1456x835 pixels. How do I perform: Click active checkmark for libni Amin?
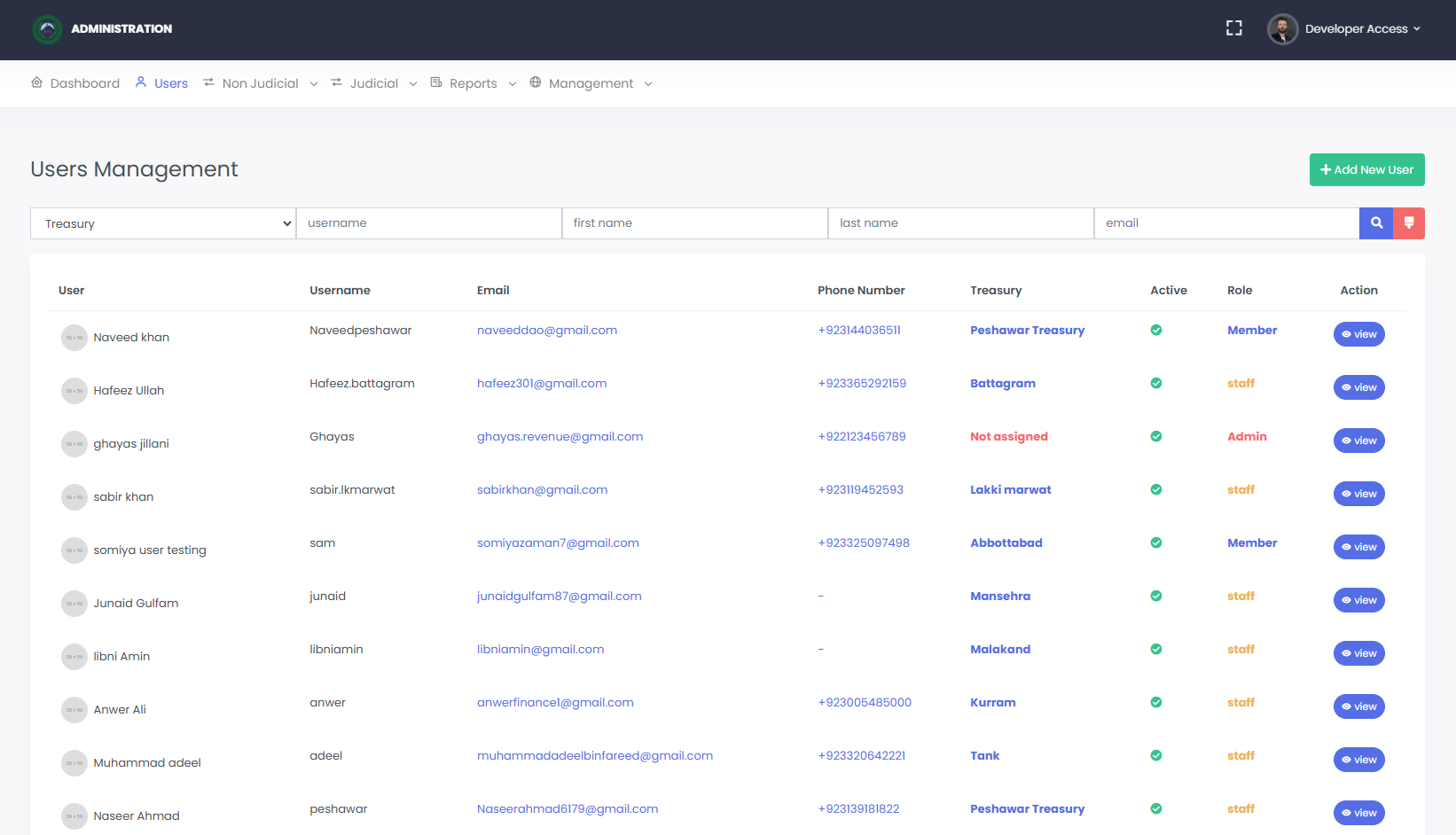coord(1156,649)
